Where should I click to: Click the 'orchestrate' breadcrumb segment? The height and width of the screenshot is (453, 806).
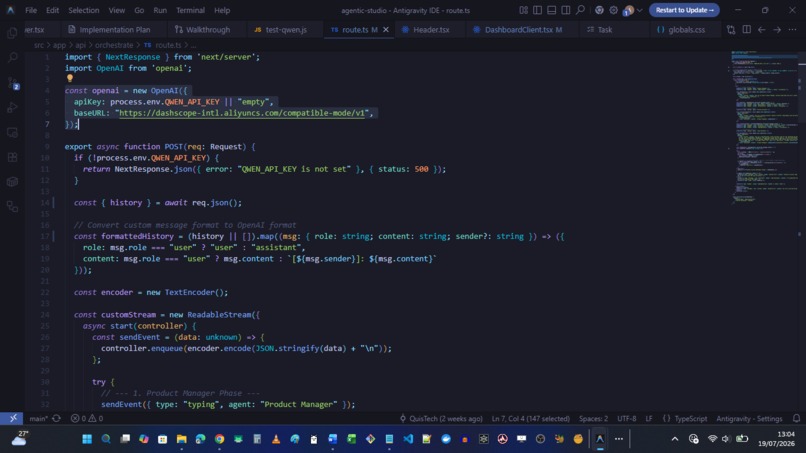(x=114, y=45)
